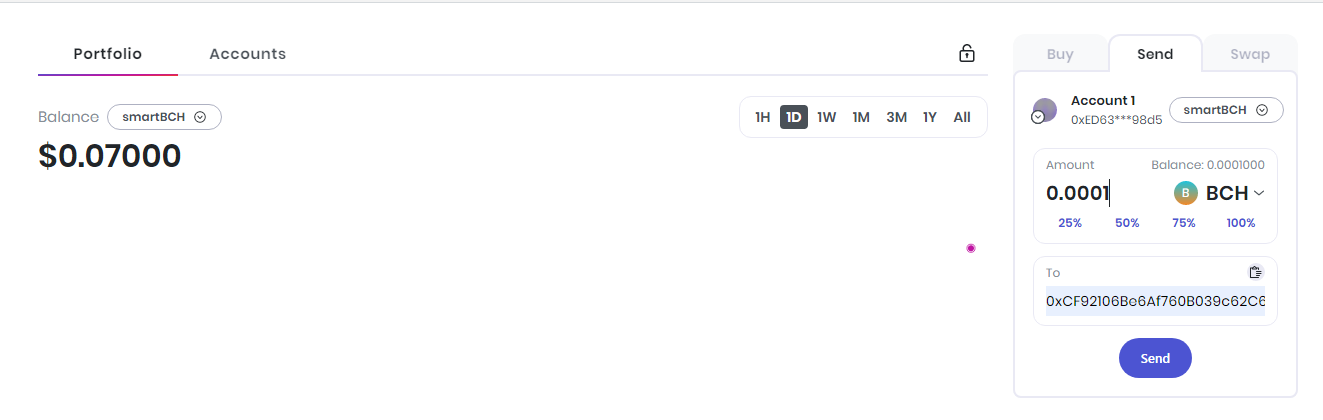Click the BCH coin logo icon
The image size is (1323, 420).
(x=1185, y=194)
